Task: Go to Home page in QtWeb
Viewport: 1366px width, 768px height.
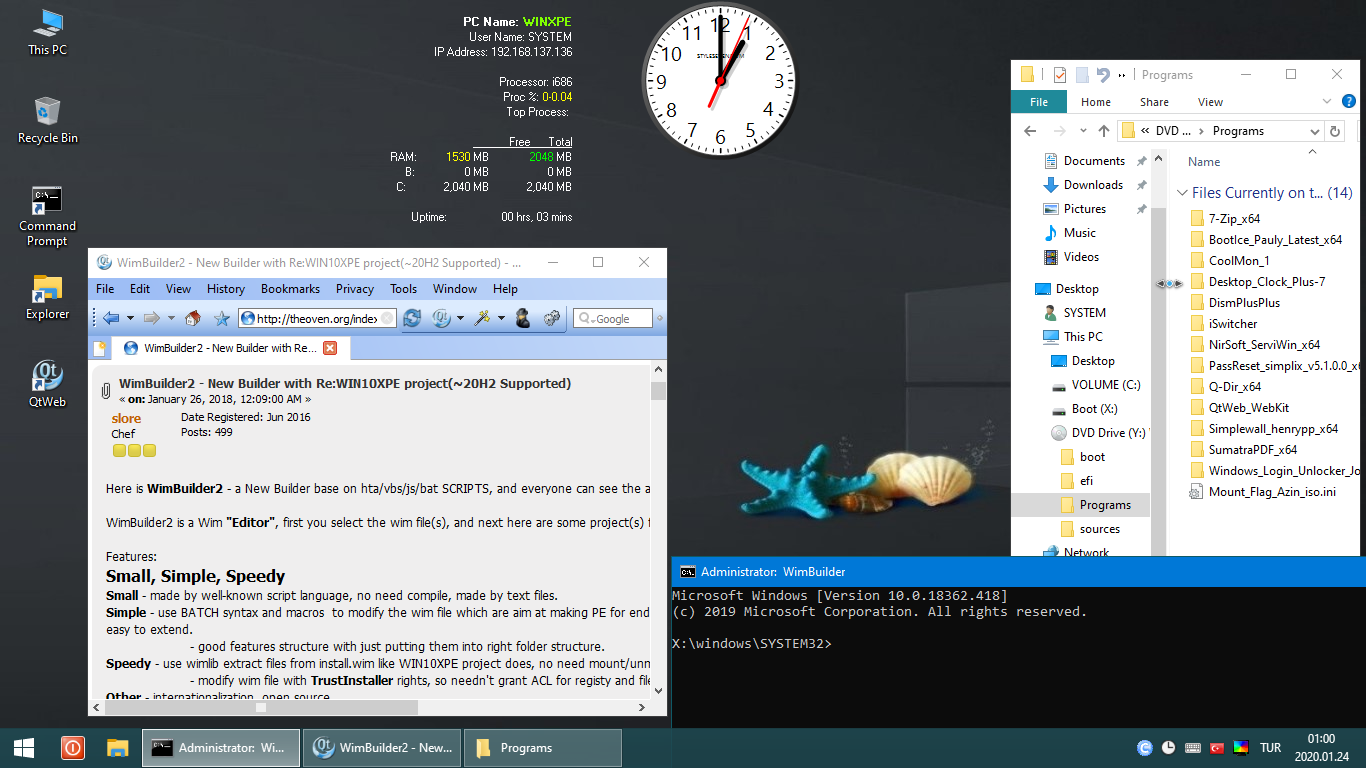Action: click(x=193, y=318)
